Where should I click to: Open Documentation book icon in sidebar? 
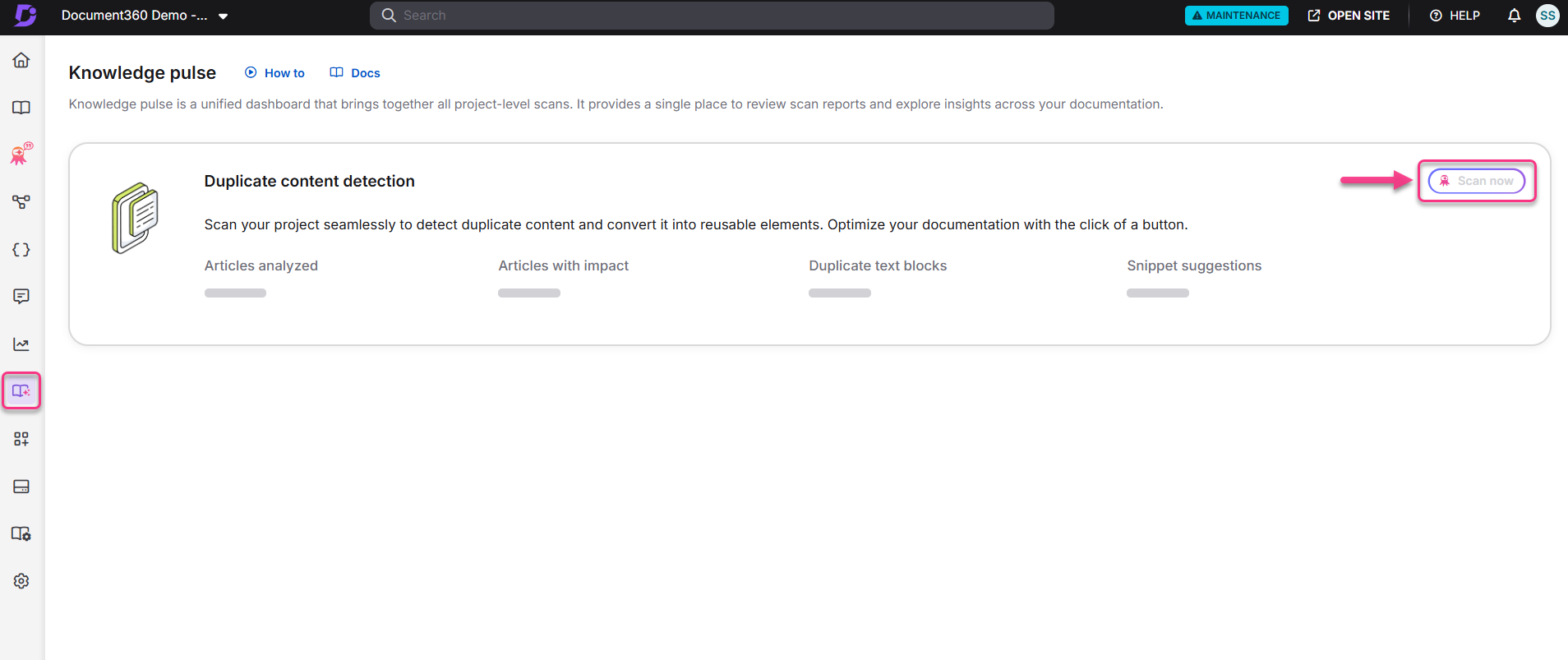pyautogui.click(x=21, y=108)
